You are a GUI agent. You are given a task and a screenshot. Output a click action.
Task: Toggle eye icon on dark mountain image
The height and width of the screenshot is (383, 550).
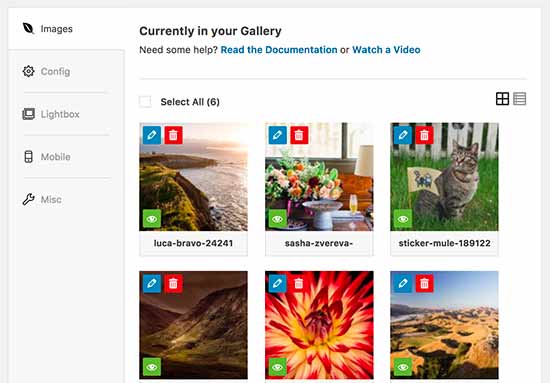coord(152,367)
